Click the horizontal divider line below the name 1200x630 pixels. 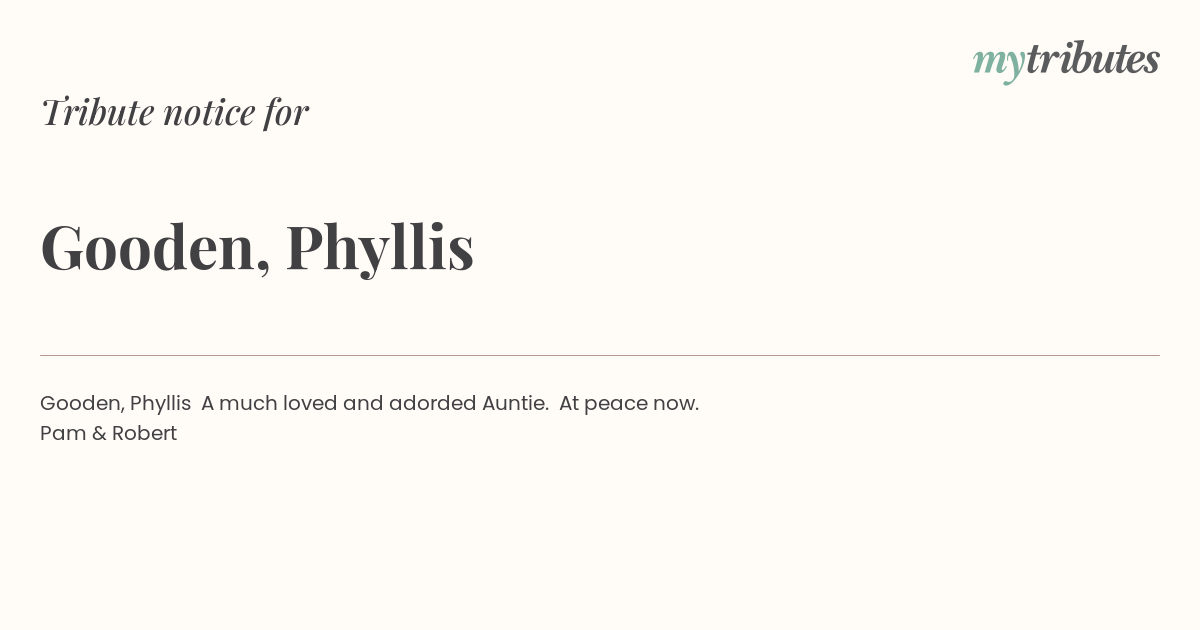[600, 355]
